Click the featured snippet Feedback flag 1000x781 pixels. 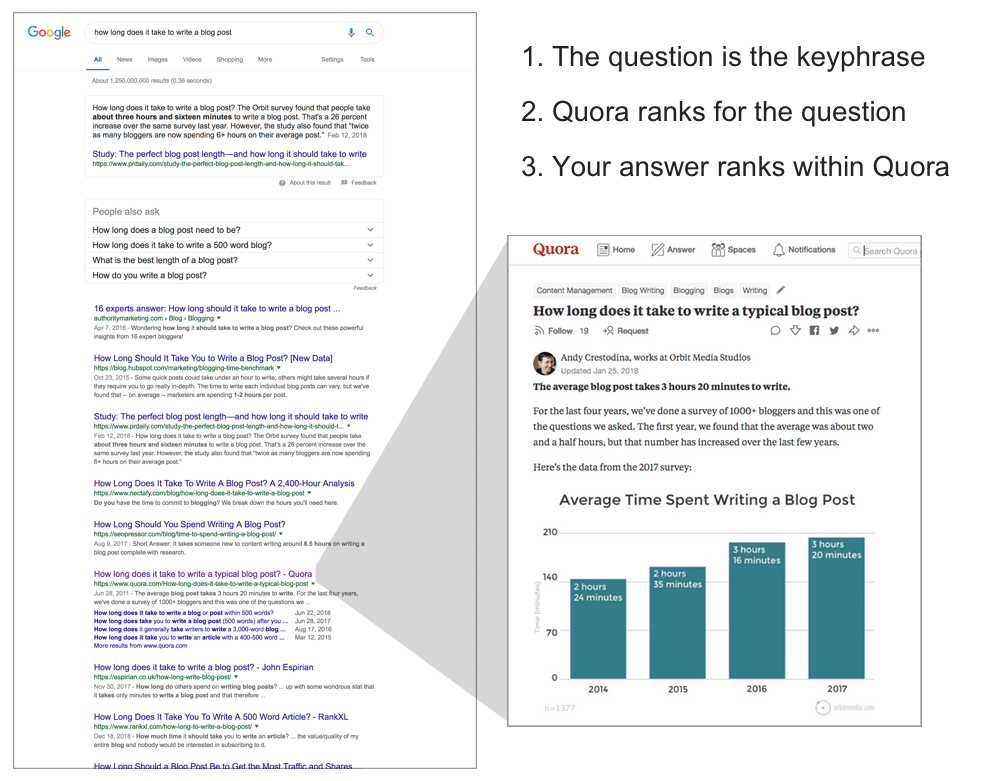[x=344, y=183]
